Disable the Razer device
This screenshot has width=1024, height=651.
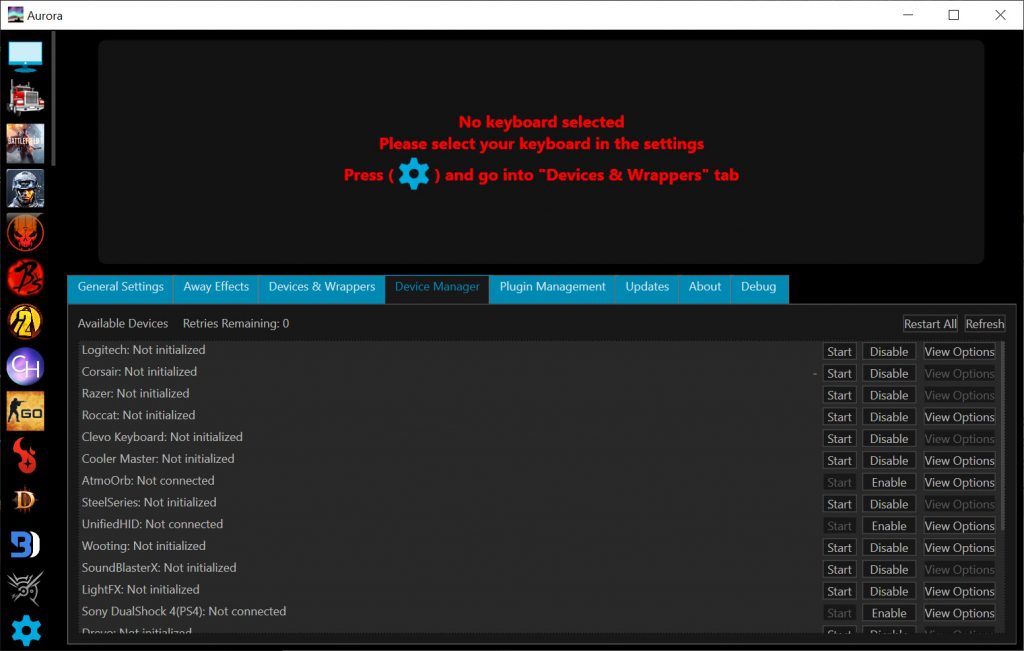[889, 396]
